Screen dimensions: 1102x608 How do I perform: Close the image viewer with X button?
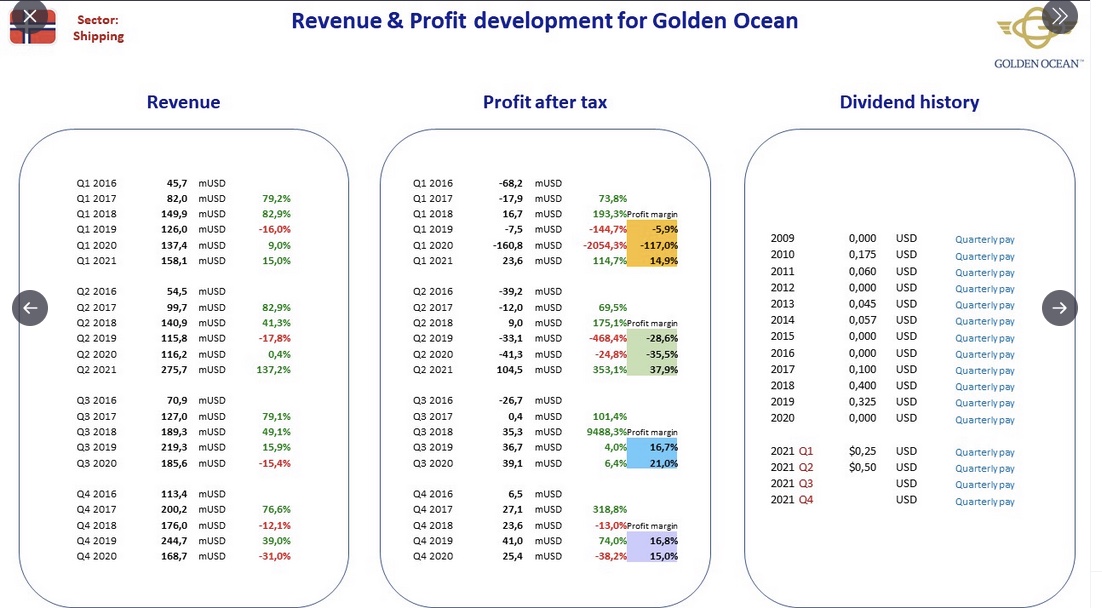coord(30,15)
